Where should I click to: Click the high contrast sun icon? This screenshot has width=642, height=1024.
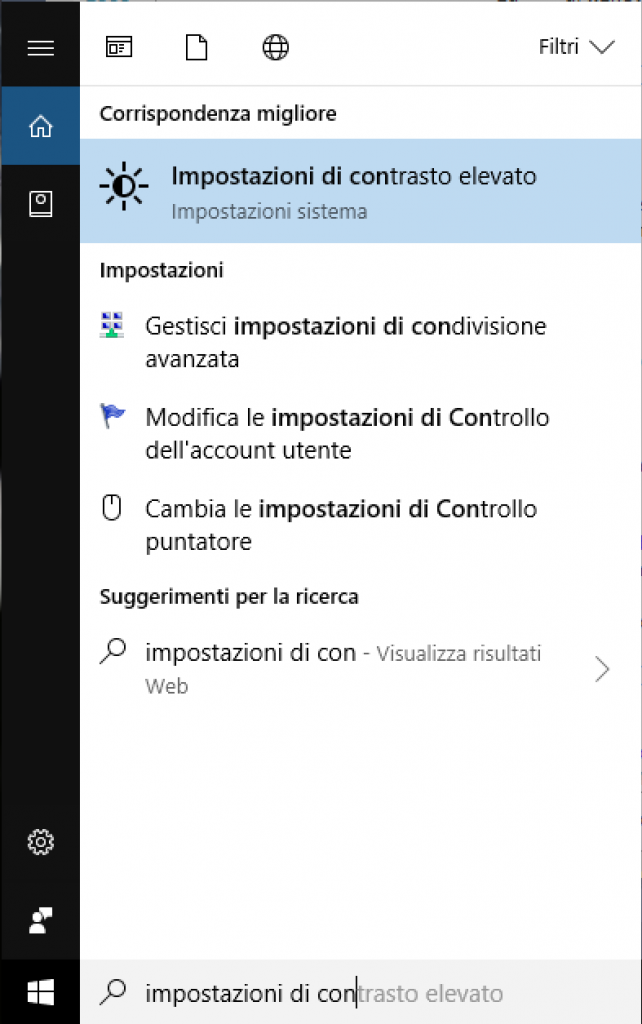[x=124, y=187]
